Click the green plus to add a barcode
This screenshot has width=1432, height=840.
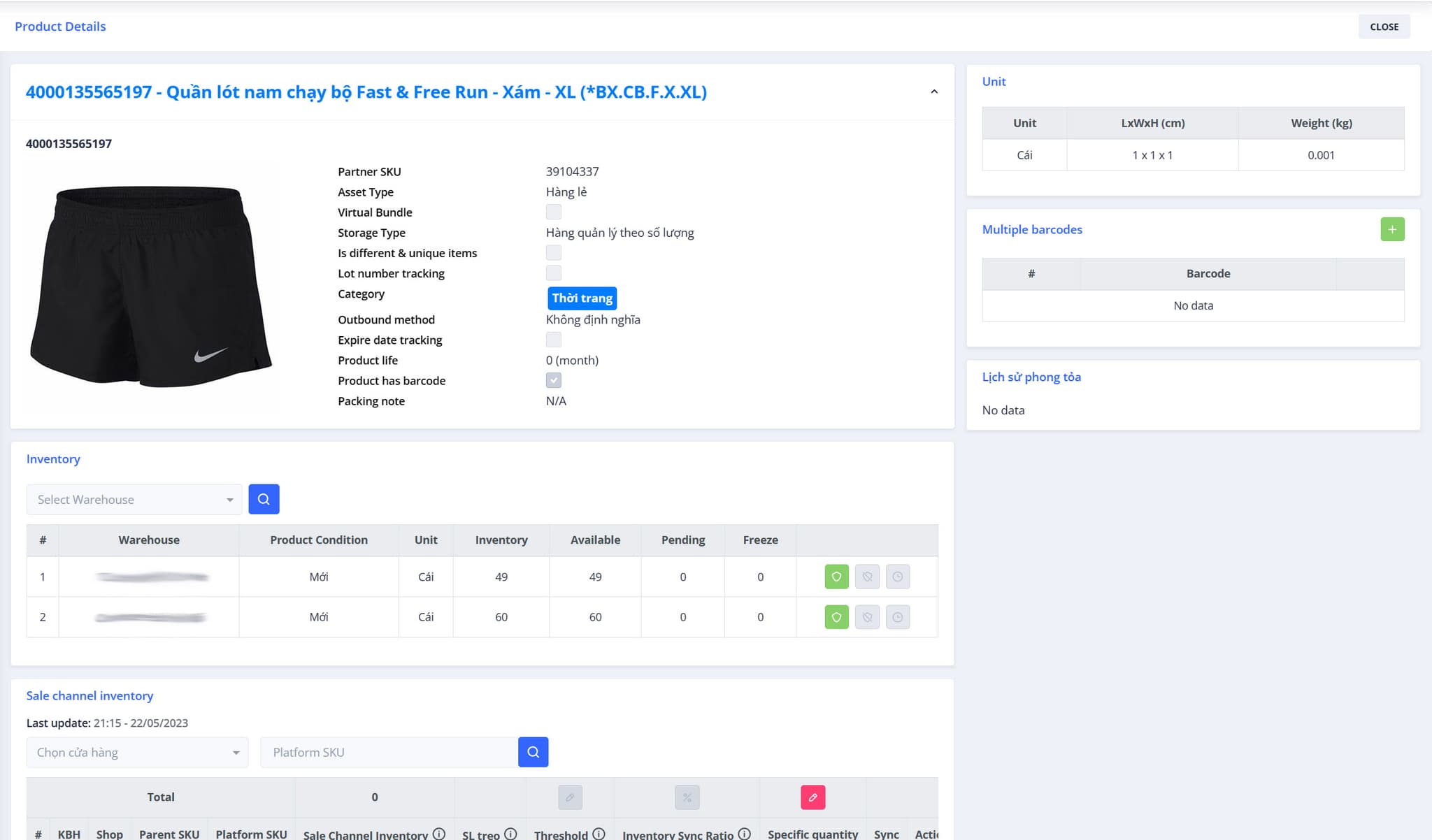point(1392,229)
